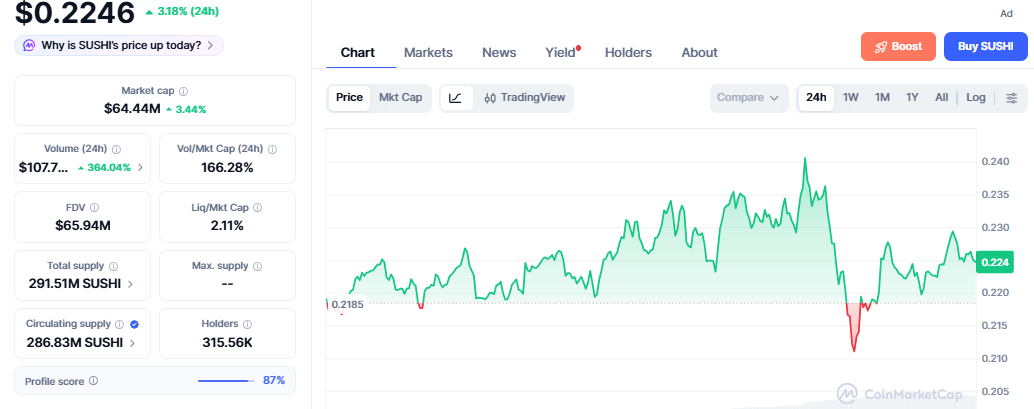Open the line chart view icon
This screenshot has height=409, width=1034.
click(x=456, y=98)
